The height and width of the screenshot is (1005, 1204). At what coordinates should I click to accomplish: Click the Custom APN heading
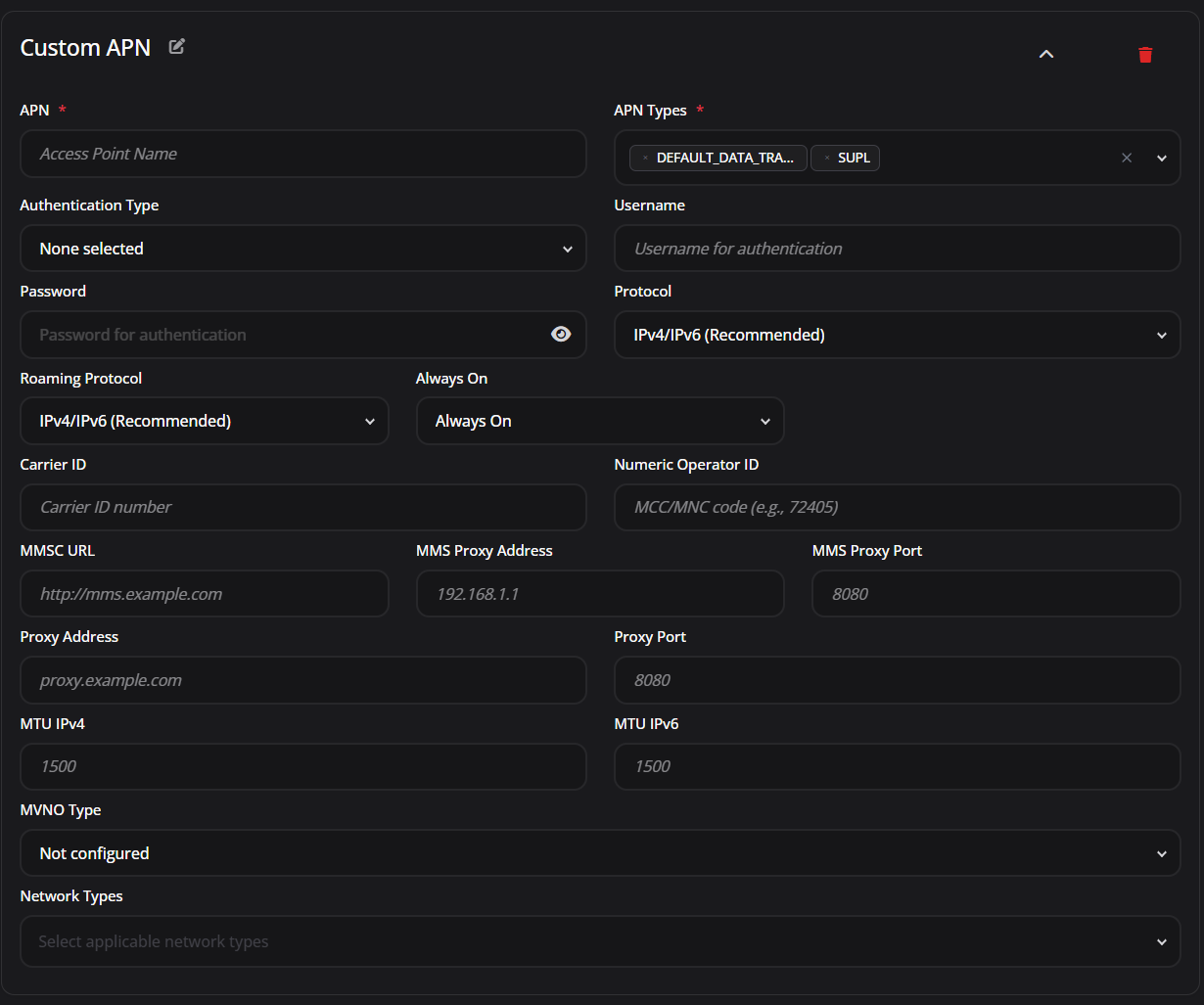tap(85, 48)
